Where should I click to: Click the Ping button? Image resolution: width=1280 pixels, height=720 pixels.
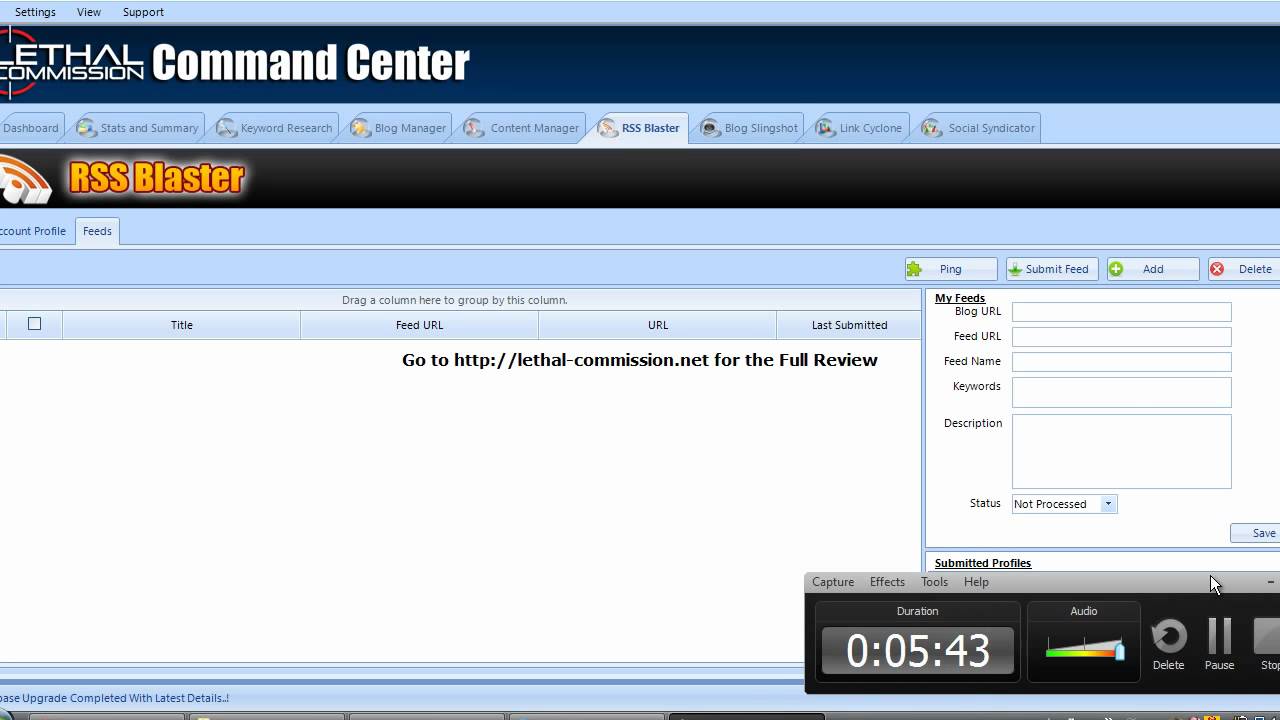951,269
